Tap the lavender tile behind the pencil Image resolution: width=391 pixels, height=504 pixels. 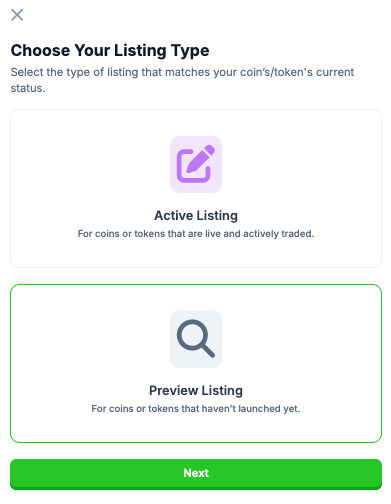(x=196, y=164)
